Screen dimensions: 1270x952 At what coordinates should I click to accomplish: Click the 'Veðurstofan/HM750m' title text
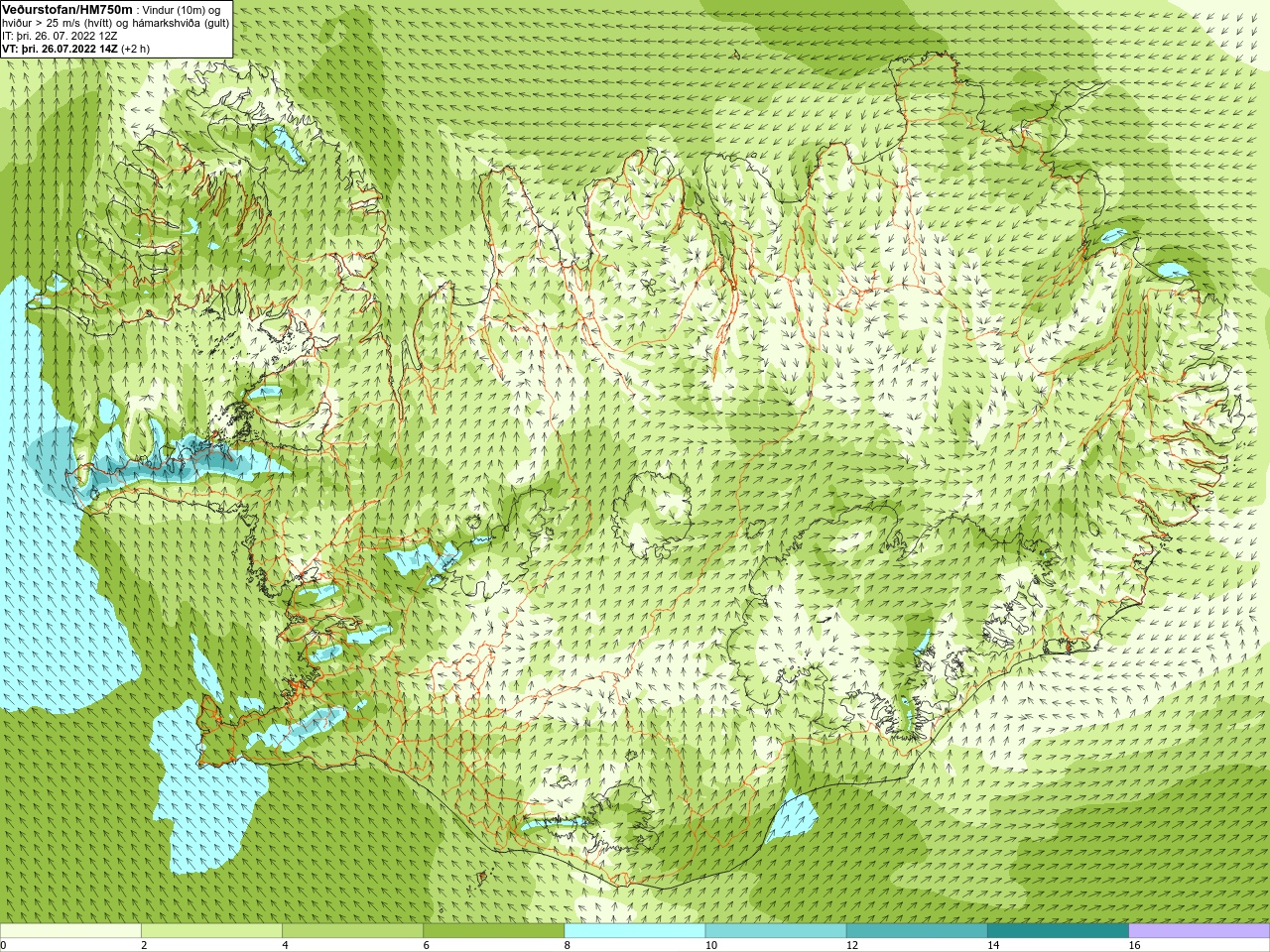(67, 10)
